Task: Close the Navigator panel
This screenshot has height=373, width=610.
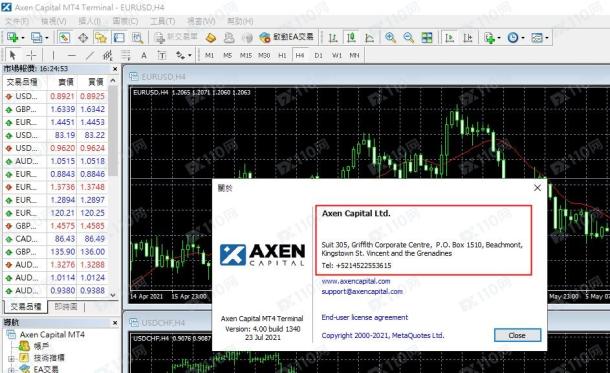Action: click(x=115, y=323)
